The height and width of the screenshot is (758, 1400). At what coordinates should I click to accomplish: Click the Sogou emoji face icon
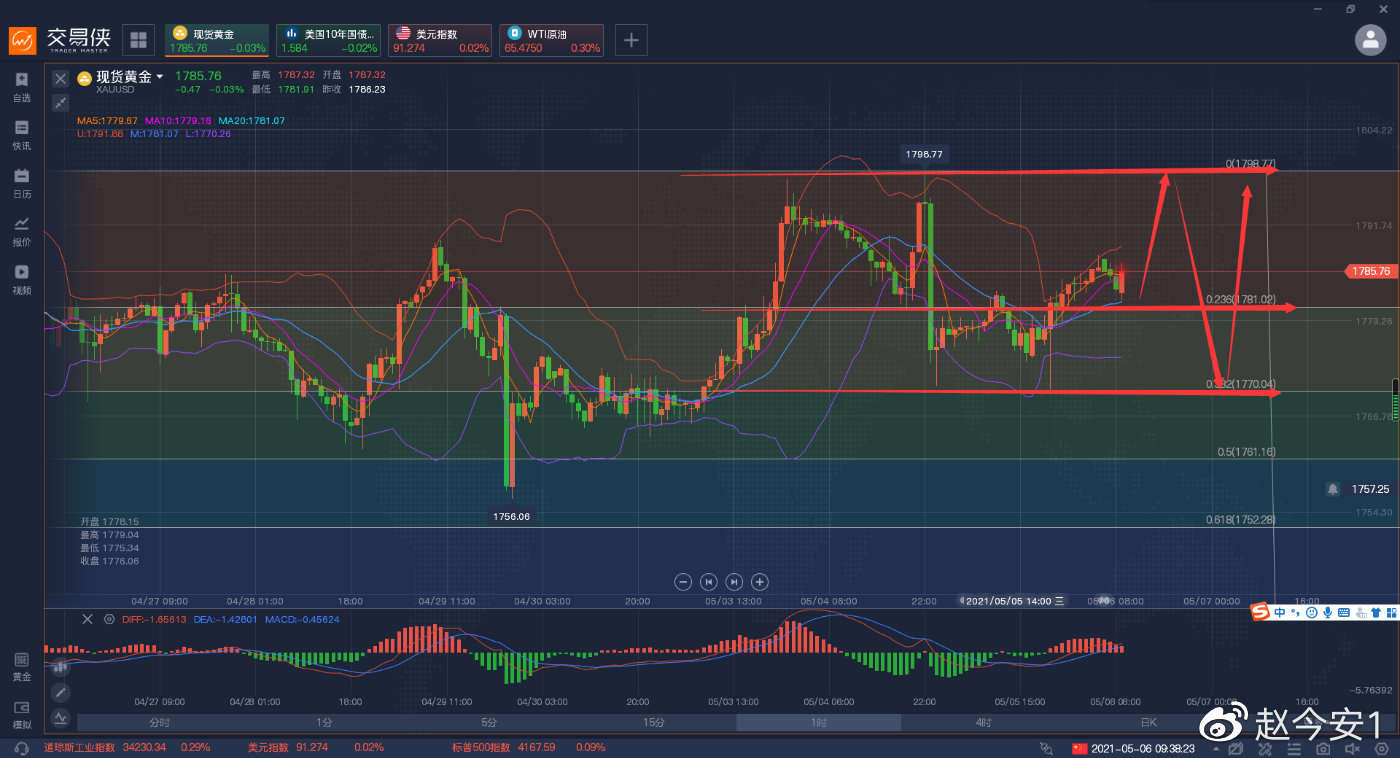1310,612
